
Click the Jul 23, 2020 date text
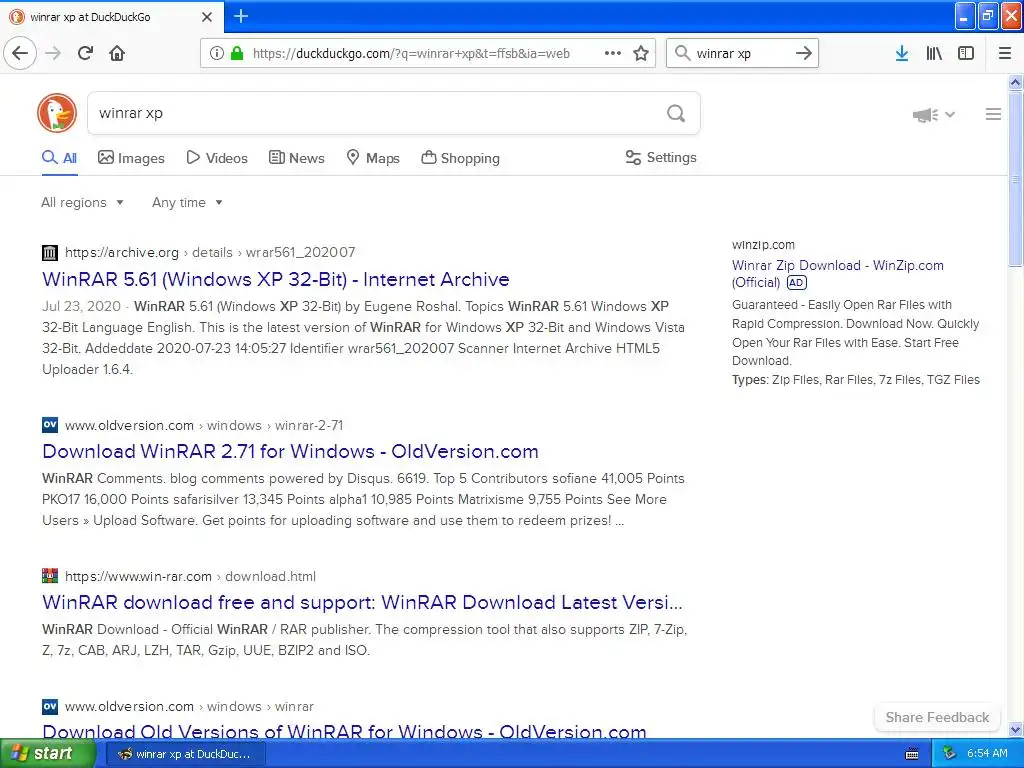click(82, 306)
